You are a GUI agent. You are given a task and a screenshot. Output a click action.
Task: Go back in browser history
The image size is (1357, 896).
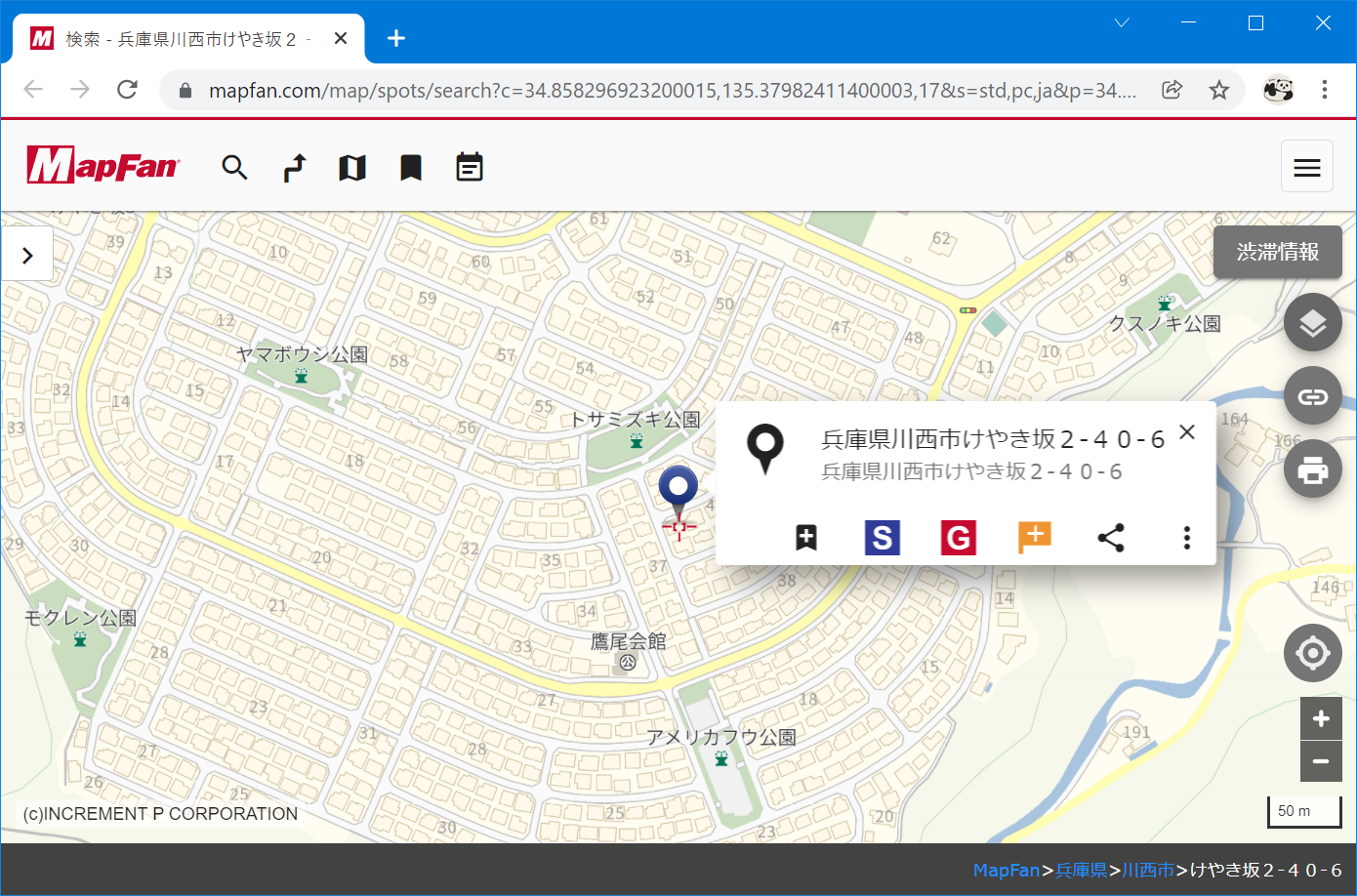tap(33, 90)
